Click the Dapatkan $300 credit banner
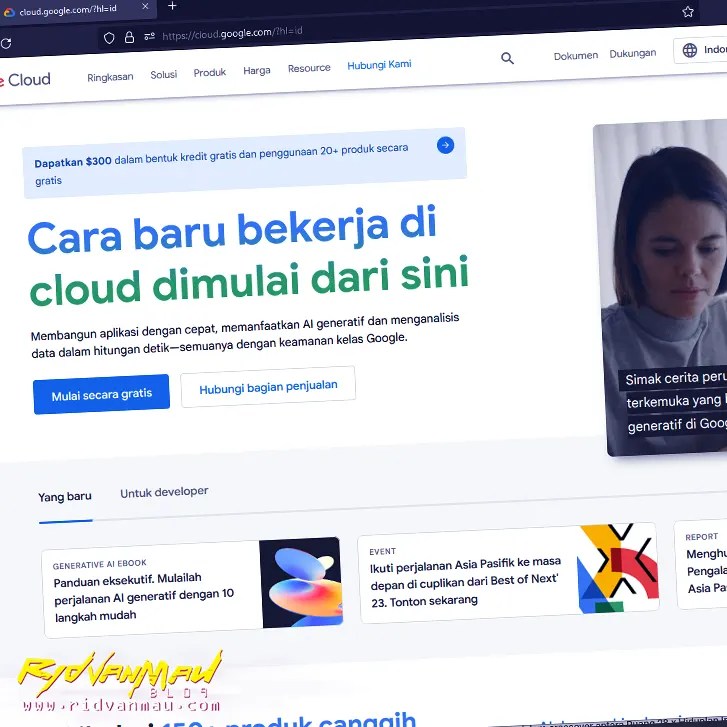The width and height of the screenshot is (727, 727). 245,163
